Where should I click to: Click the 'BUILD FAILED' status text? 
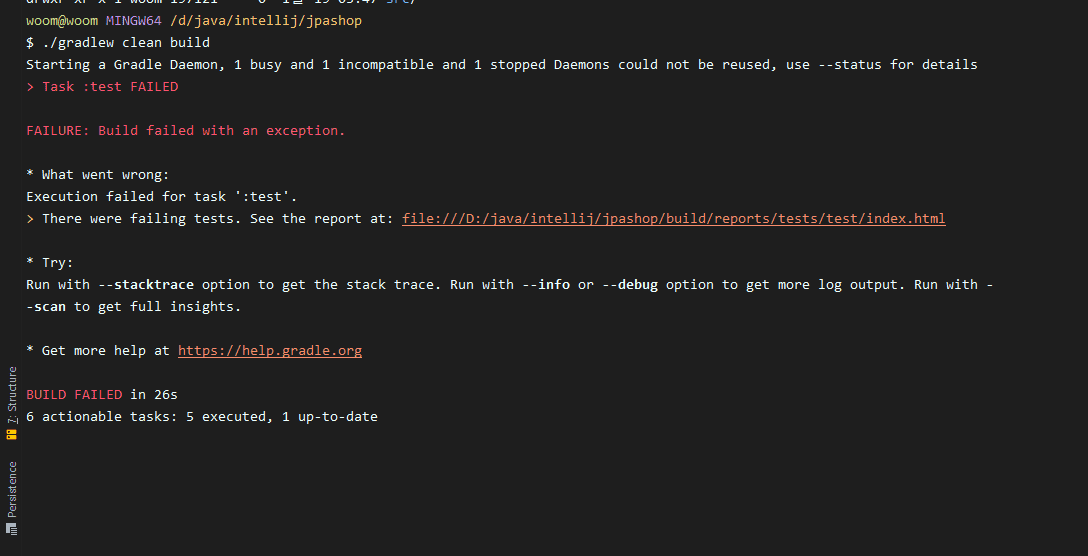point(74,395)
